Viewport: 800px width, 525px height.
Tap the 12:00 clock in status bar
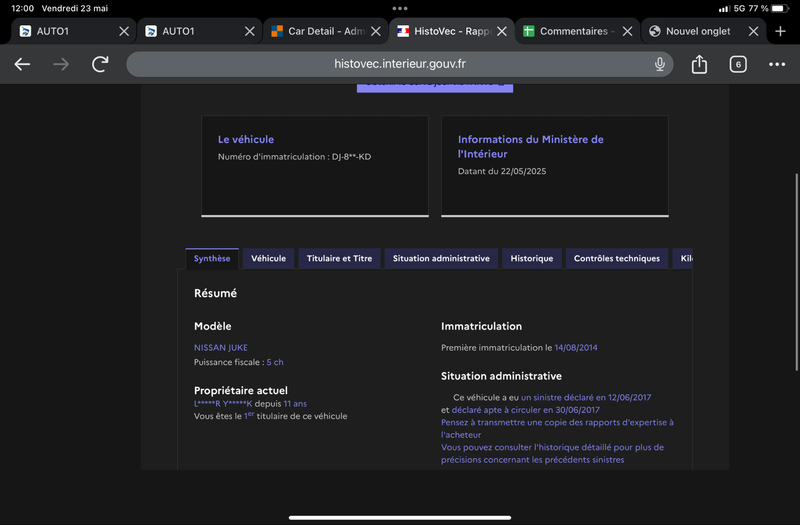22,8
